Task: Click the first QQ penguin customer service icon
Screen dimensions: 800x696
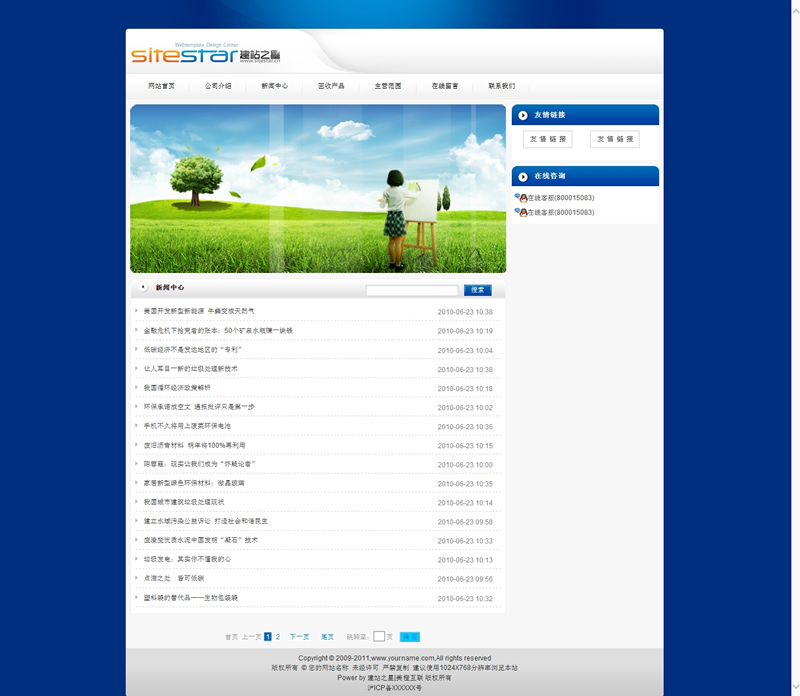Action: [521, 198]
